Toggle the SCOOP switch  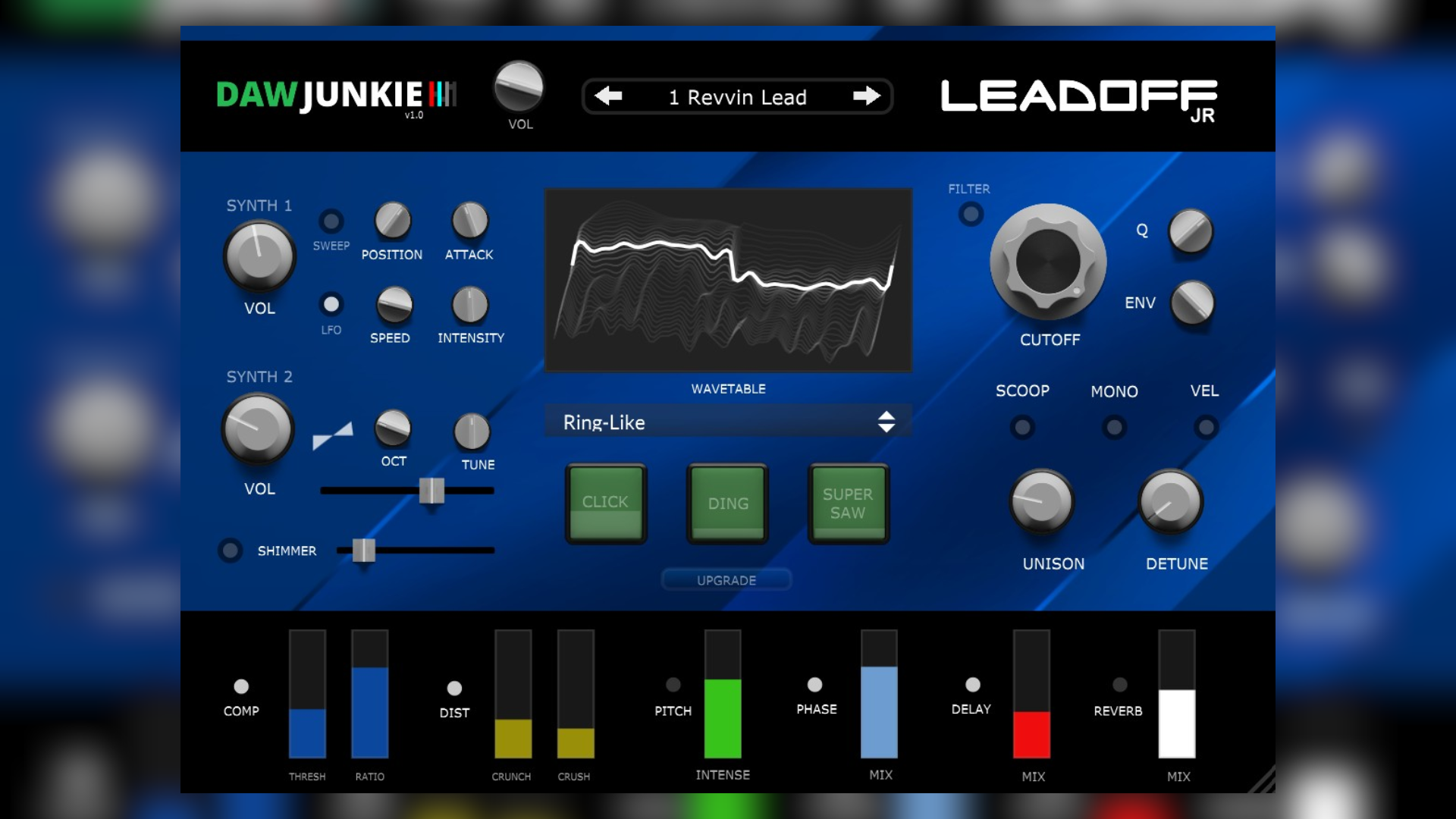(1022, 428)
